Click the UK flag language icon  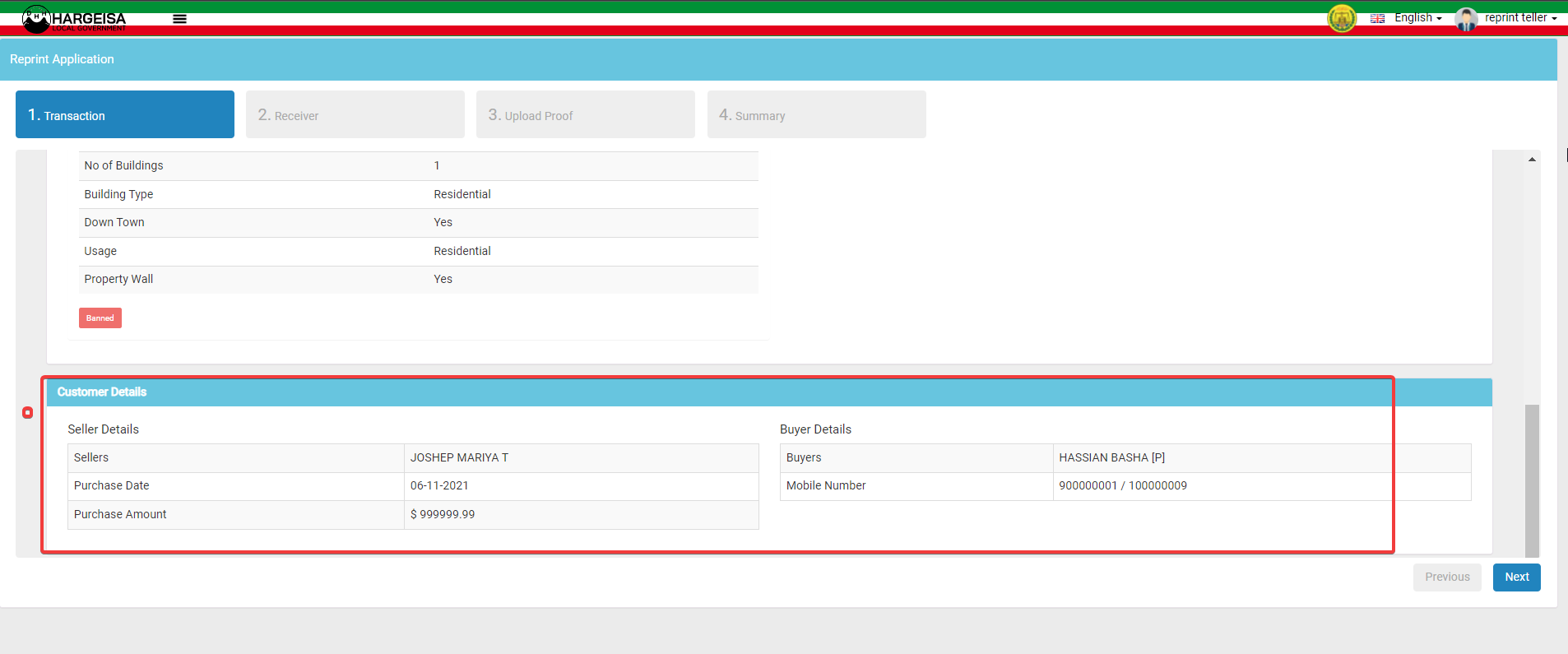click(x=1377, y=18)
